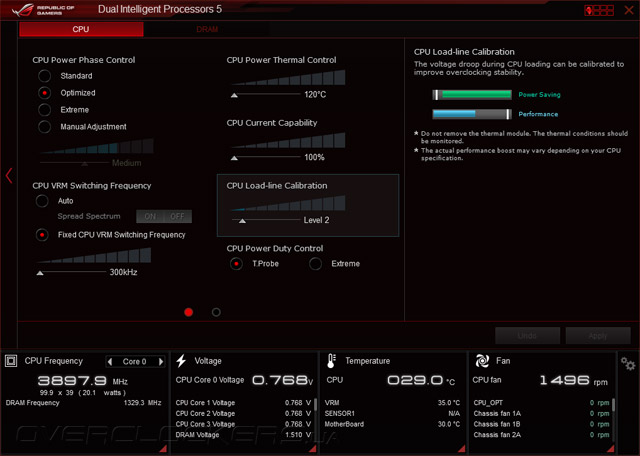640x456 pixels.
Task: Click the DRAM Frequency row
Action: (x=83, y=403)
